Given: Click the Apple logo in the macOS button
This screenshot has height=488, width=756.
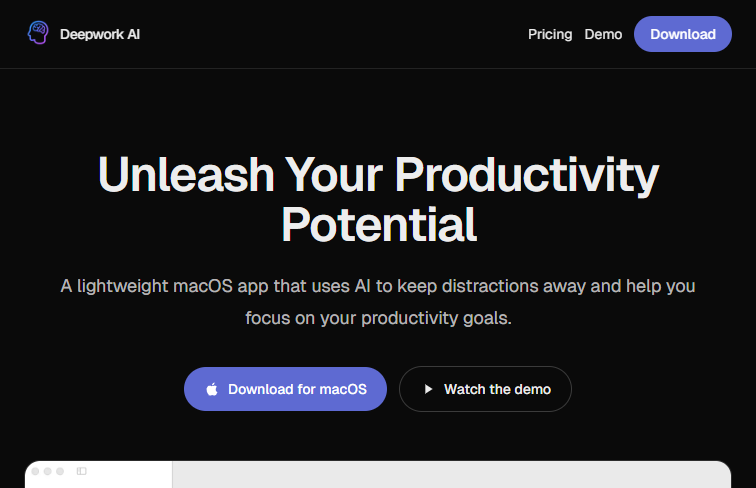Looking at the screenshot, I should pos(212,389).
